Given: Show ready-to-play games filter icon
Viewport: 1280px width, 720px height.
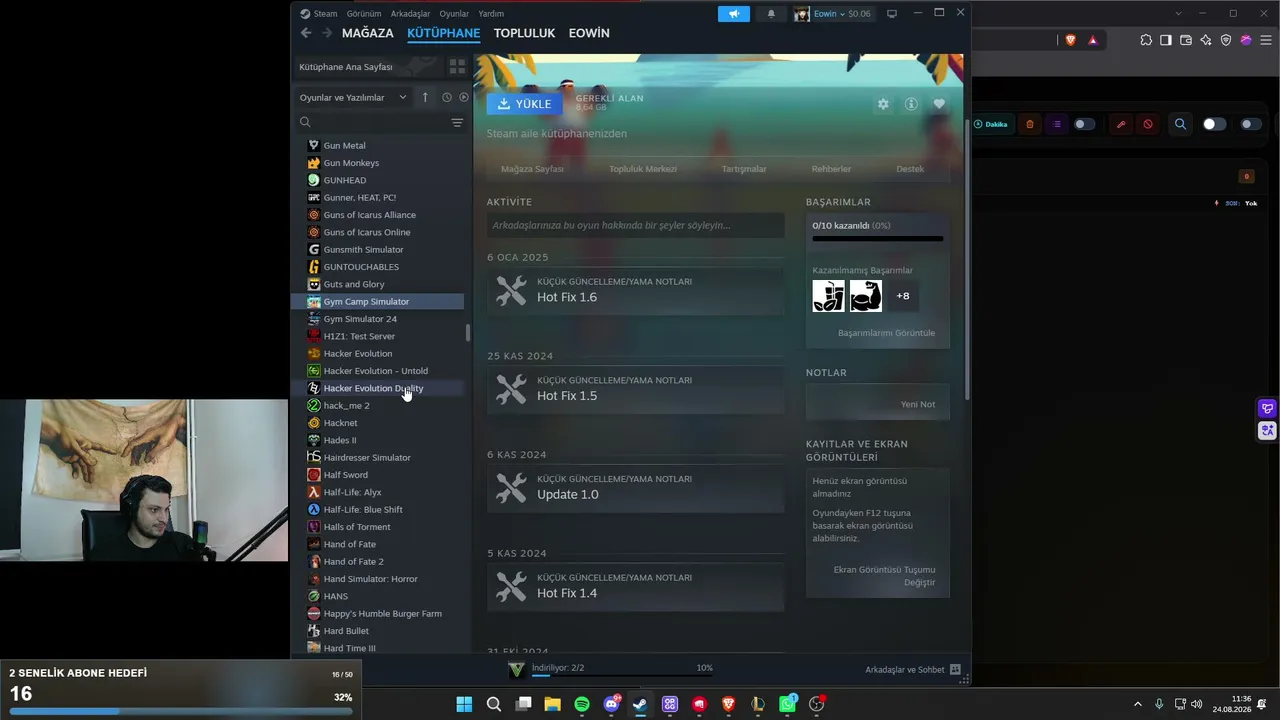Looking at the screenshot, I should (463, 97).
